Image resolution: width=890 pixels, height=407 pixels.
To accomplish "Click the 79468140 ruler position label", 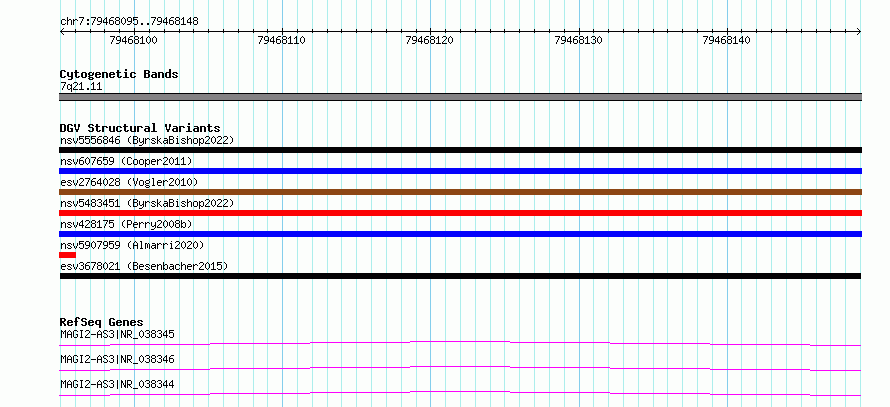I will 727,40.
